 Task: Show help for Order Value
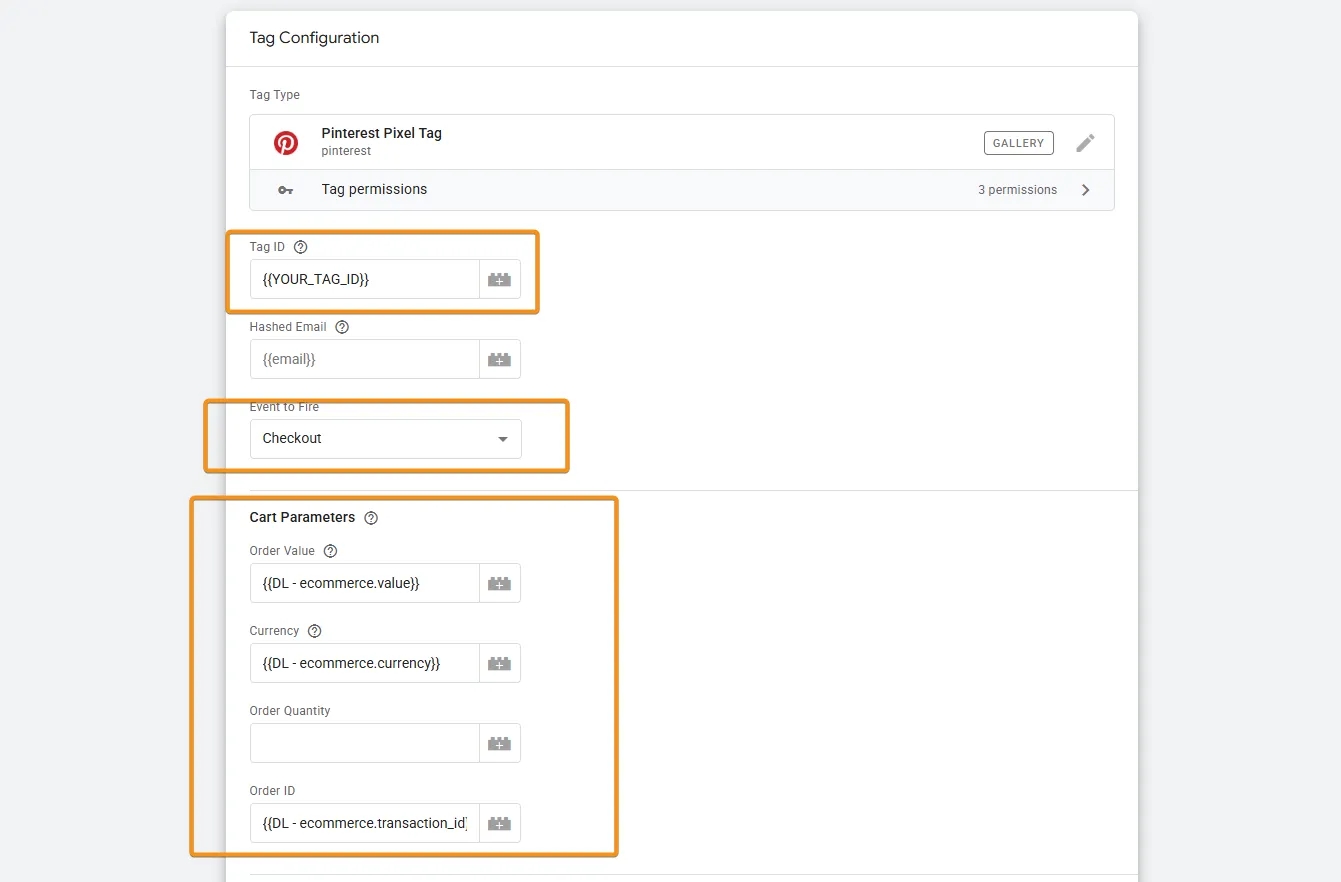pyautogui.click(x=331, y=551)
